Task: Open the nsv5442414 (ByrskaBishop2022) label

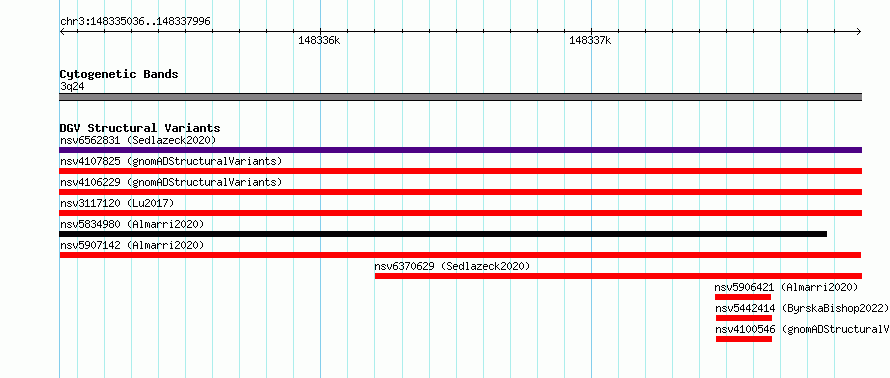Action: (801, 308)
